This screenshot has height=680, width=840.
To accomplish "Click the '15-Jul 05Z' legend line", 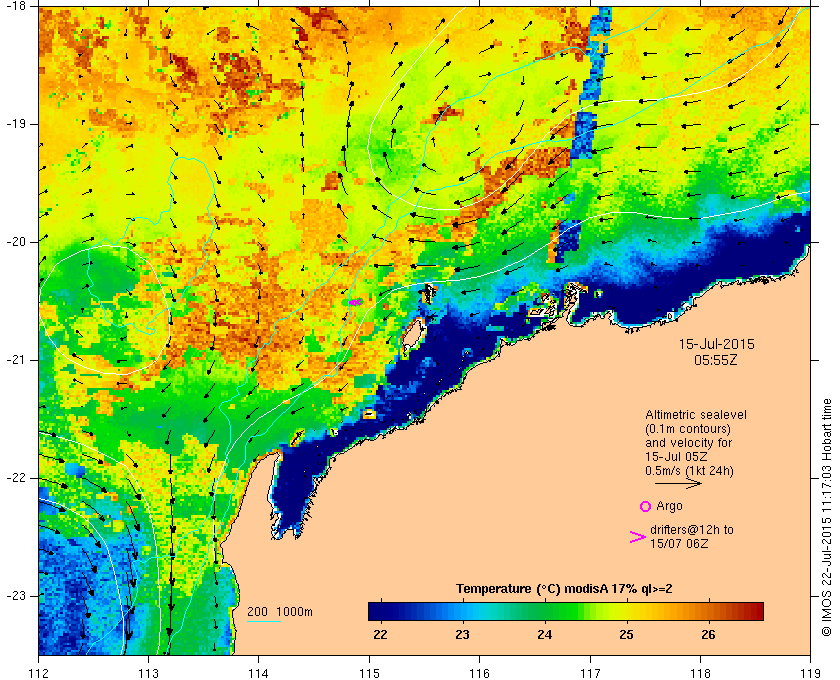I will (676, 457).
